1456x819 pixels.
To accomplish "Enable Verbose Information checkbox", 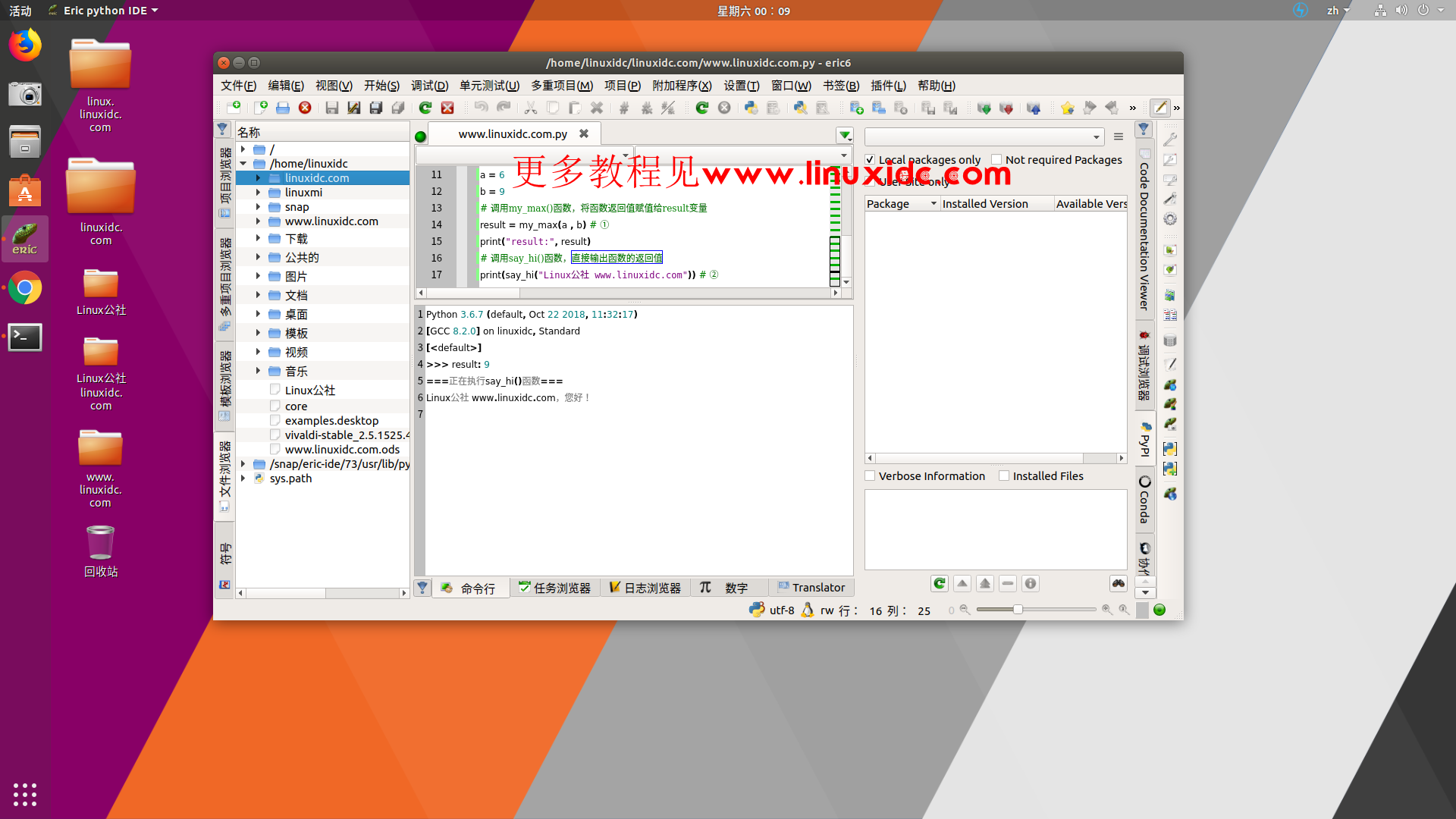I will pyautogui.click(x=870, y=475).
